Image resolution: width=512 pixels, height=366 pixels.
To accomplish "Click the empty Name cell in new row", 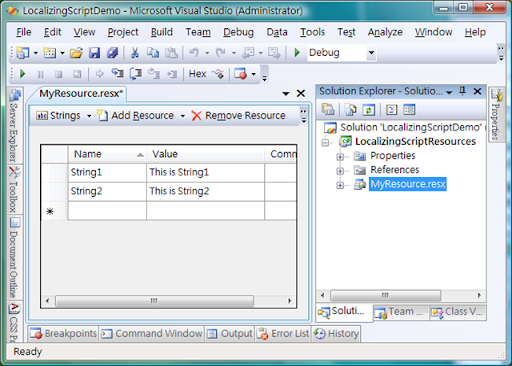I will (107, 211).
